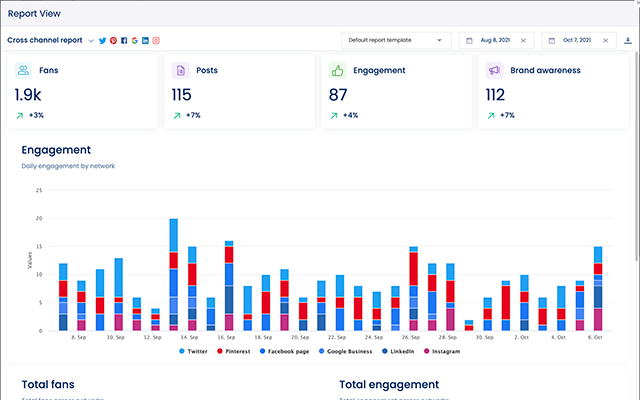Open the Default report template dropdown

396,40
